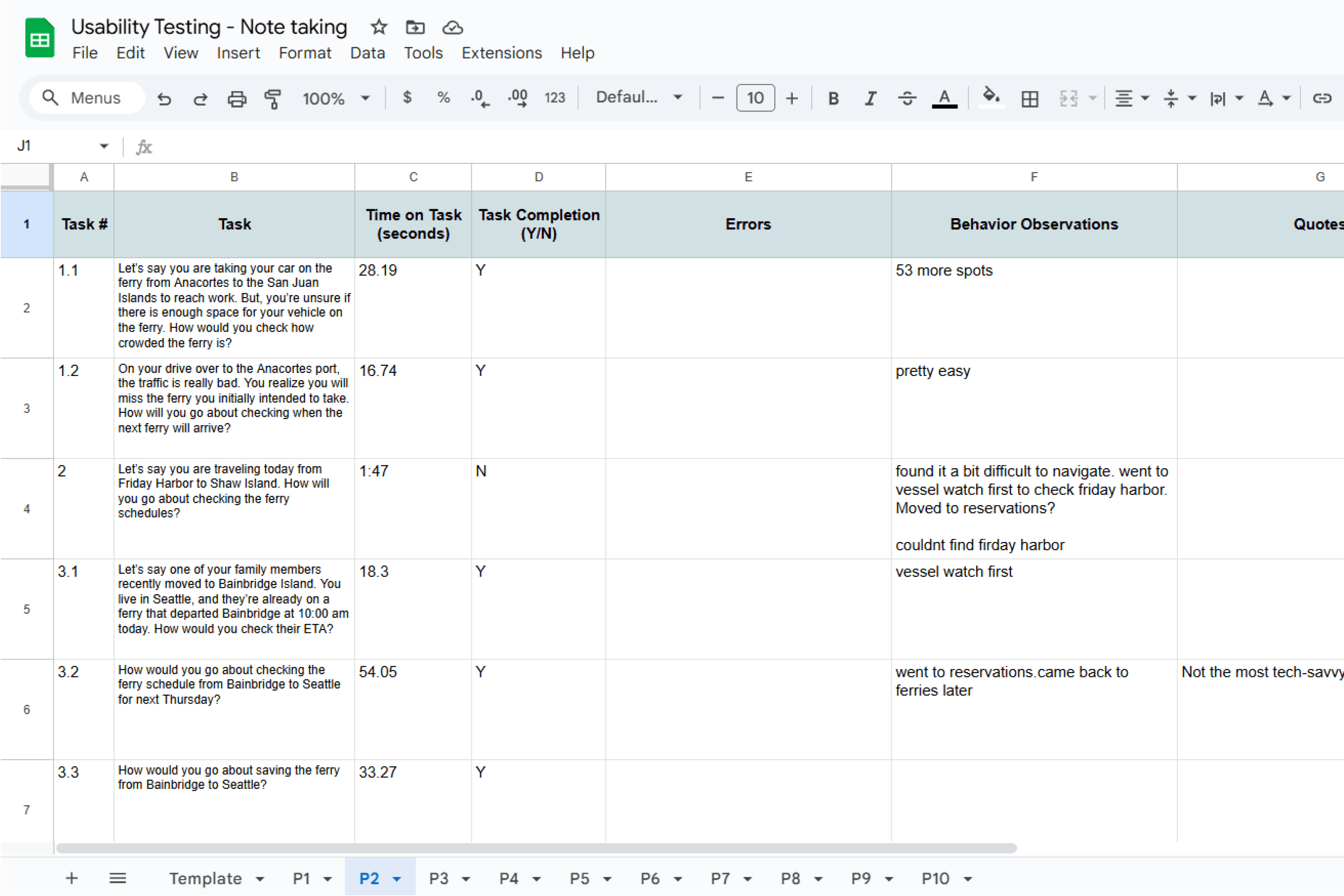
Task: Insert a link
Action: click(1322, 98)
